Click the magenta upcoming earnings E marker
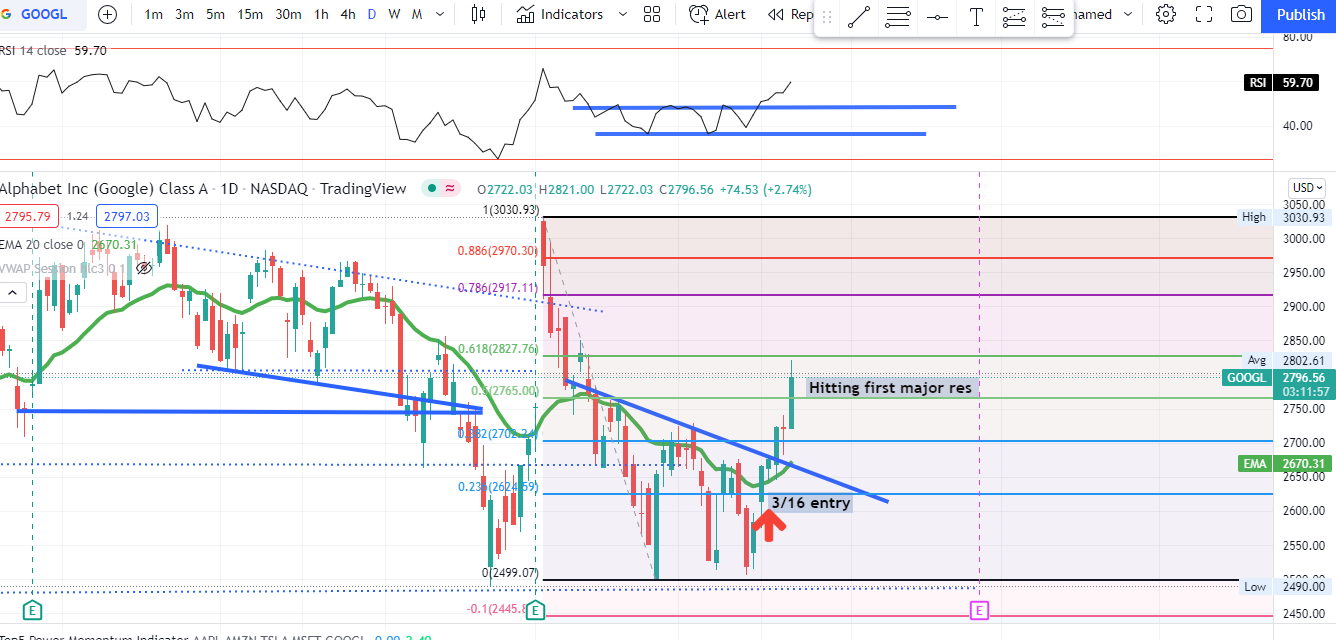This screenshot has width=1336, height=640. point(979,609)
